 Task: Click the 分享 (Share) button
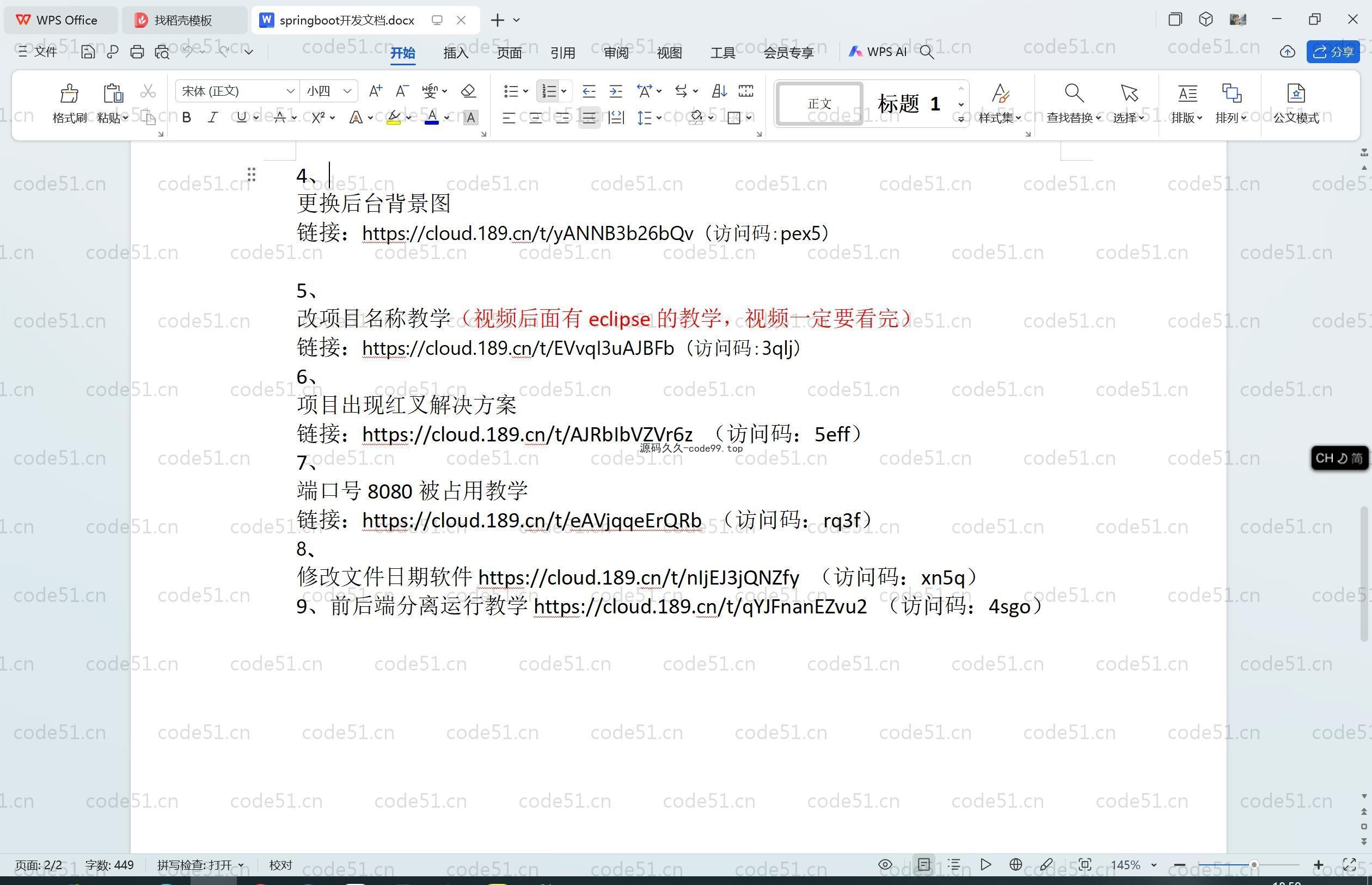coord(1333,52)
